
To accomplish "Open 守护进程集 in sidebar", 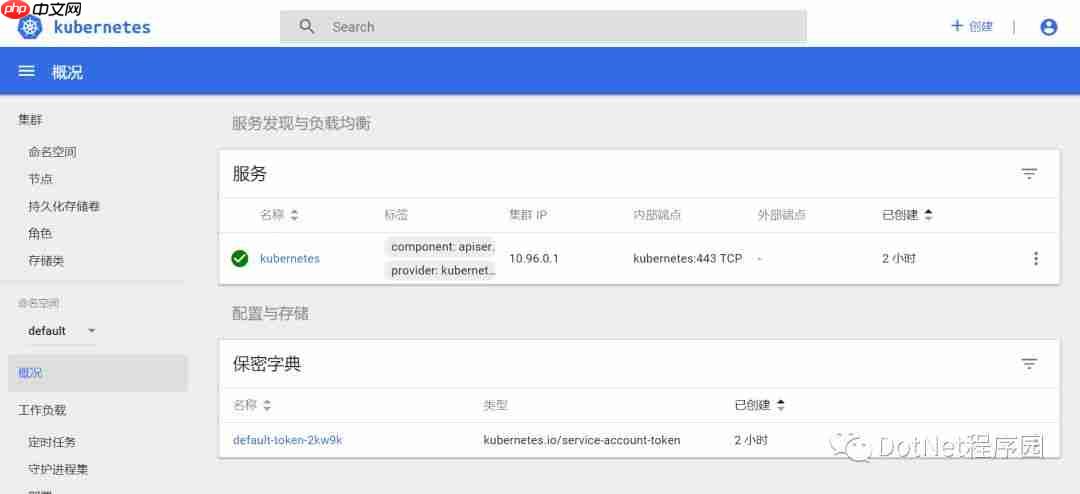I will coord(58,470).
